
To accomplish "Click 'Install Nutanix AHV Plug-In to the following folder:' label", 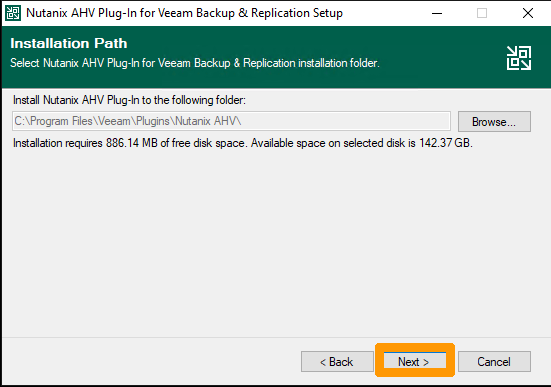I will pyautogui.click(x=129, y=100).
